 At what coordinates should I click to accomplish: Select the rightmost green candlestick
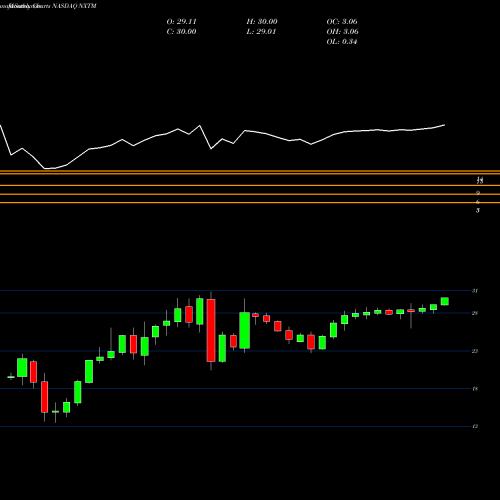(445, 301)
